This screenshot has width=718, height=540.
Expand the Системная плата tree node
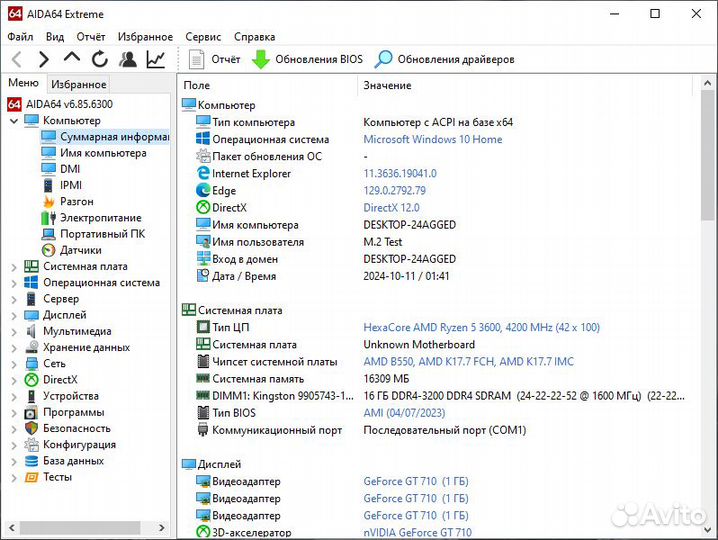[x=14, y=267]
